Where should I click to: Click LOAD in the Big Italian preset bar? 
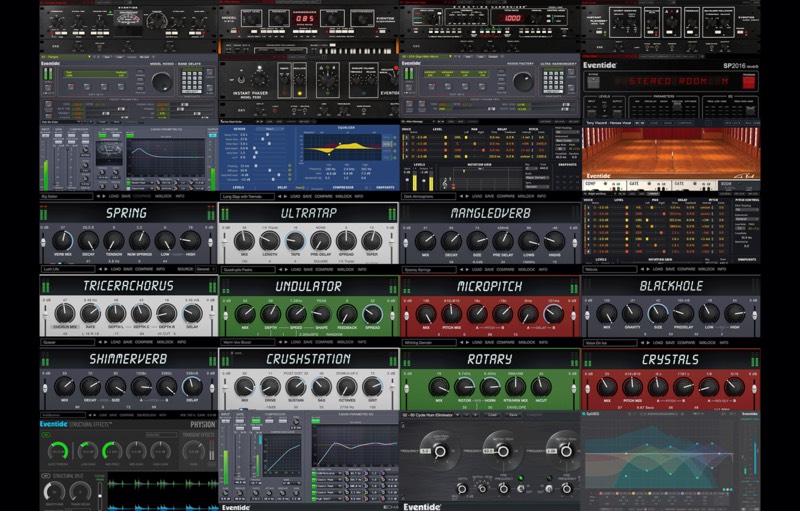pos(116,198)
